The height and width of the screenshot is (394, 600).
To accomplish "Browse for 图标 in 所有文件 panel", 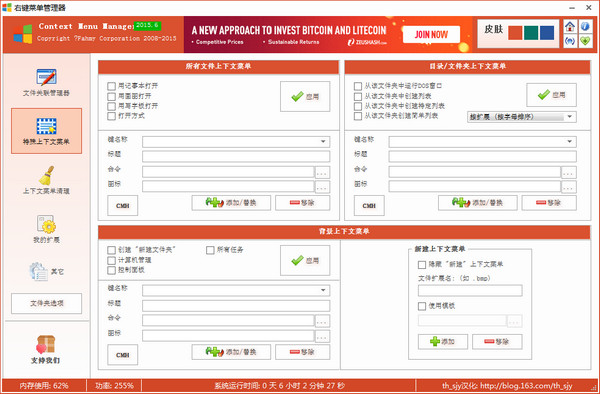I will coord(322,187).
